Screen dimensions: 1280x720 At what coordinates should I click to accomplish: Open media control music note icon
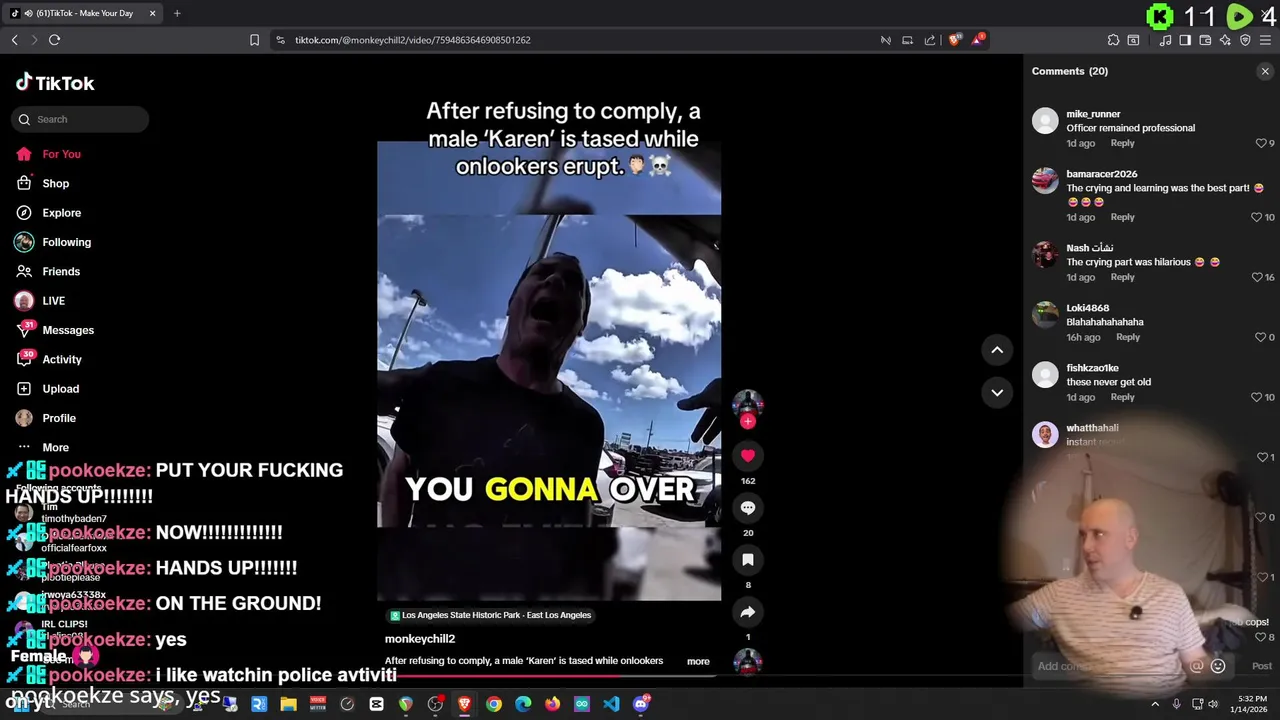coord(1165,40)
